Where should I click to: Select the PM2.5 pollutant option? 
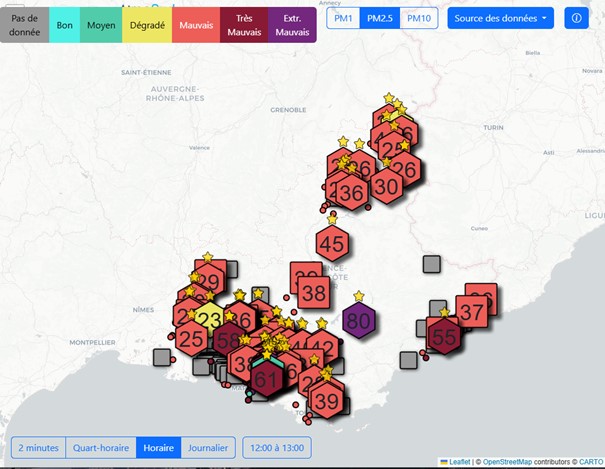[380, 18]
